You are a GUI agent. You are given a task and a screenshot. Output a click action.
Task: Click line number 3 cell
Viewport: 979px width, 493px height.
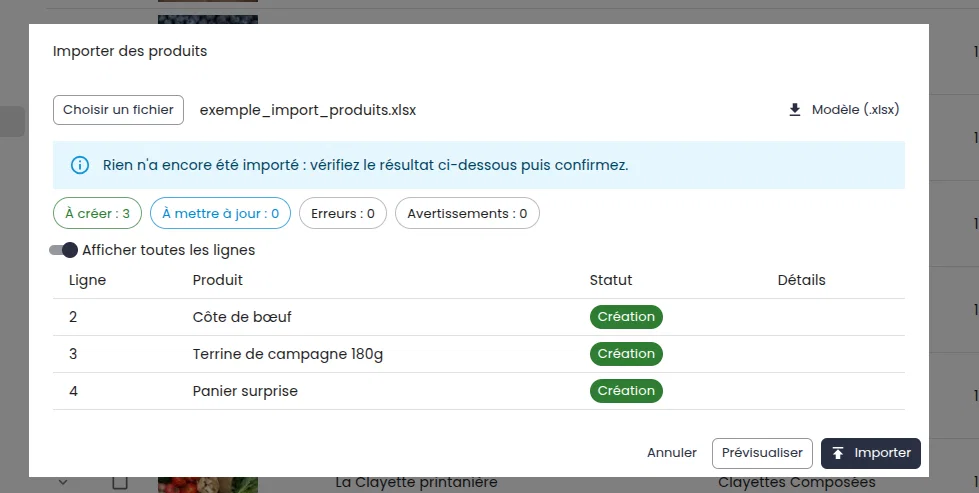pos(73,354)
